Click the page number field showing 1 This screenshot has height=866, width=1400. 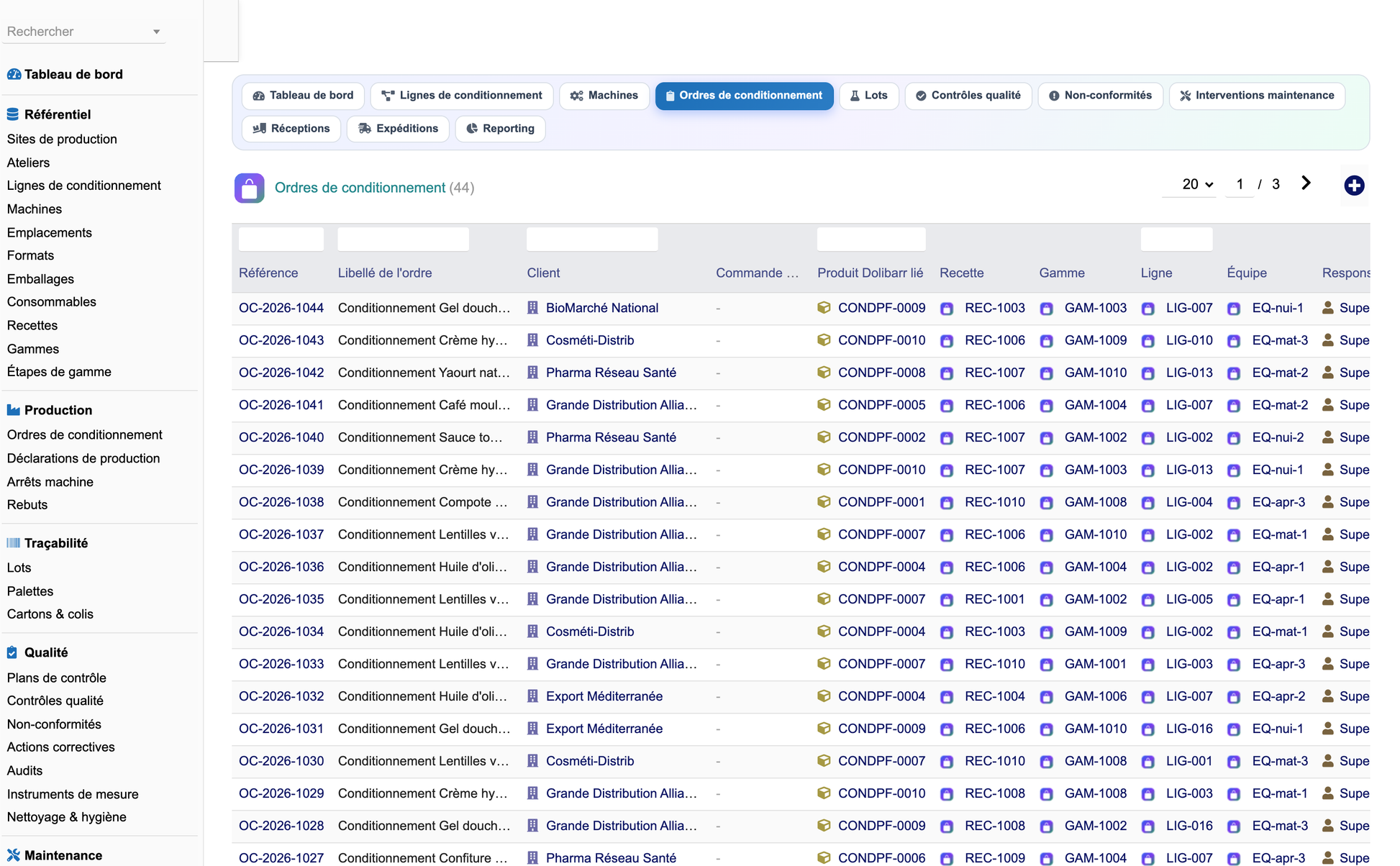point(1240,185)
